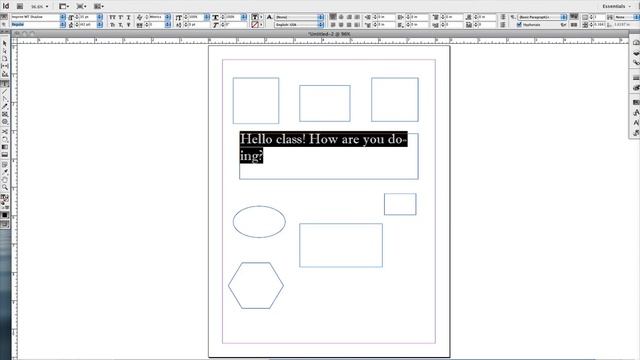Screen dimensions: 640x360
Task: Open the Screen Mode dropdown in application bar
Action: click(81, 6)
